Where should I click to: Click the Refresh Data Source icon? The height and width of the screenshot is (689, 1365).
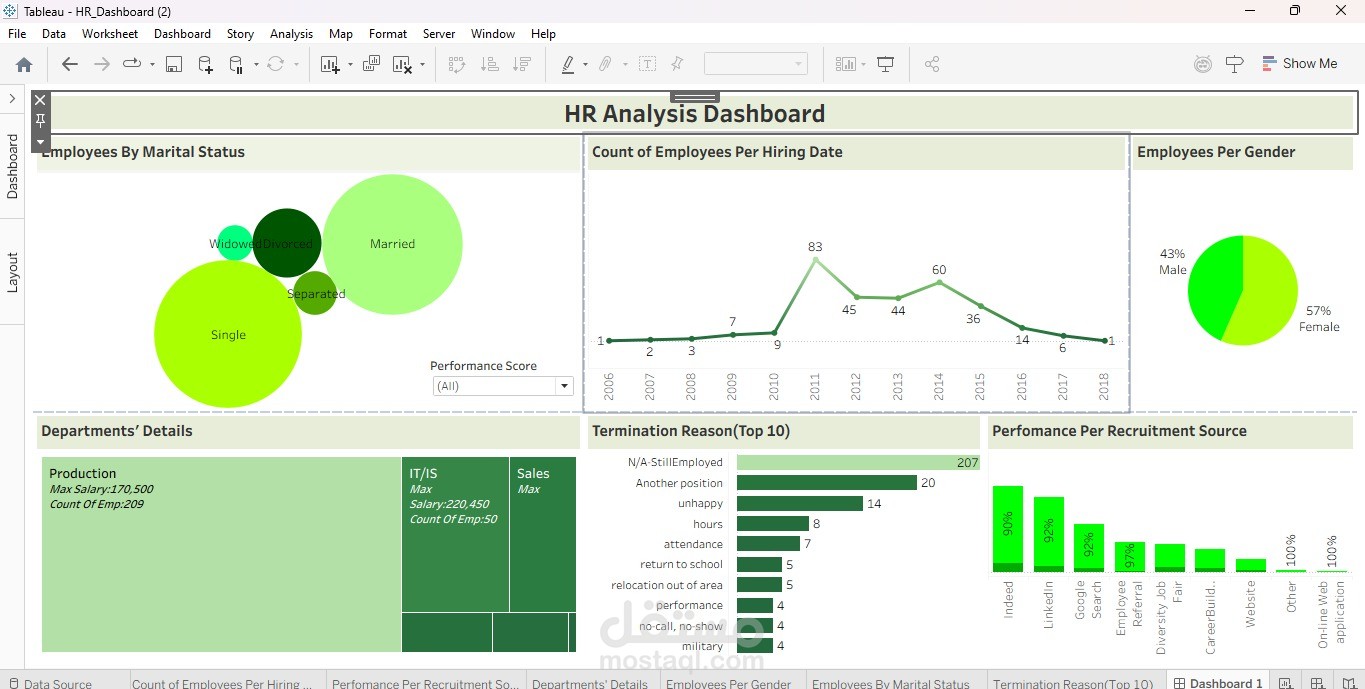[x=274, y=63]
